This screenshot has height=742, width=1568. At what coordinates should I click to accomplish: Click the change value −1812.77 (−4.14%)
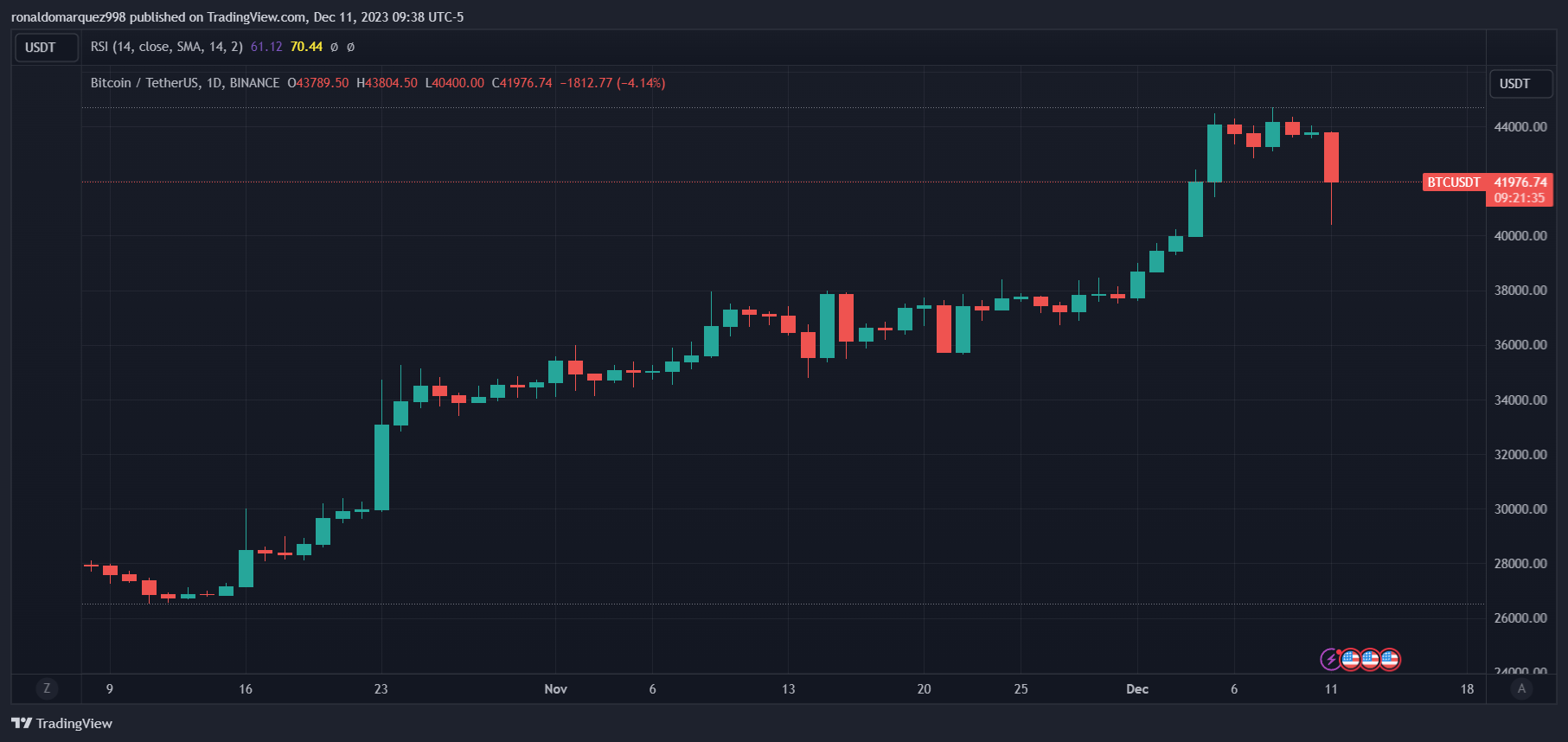(612, 83)
